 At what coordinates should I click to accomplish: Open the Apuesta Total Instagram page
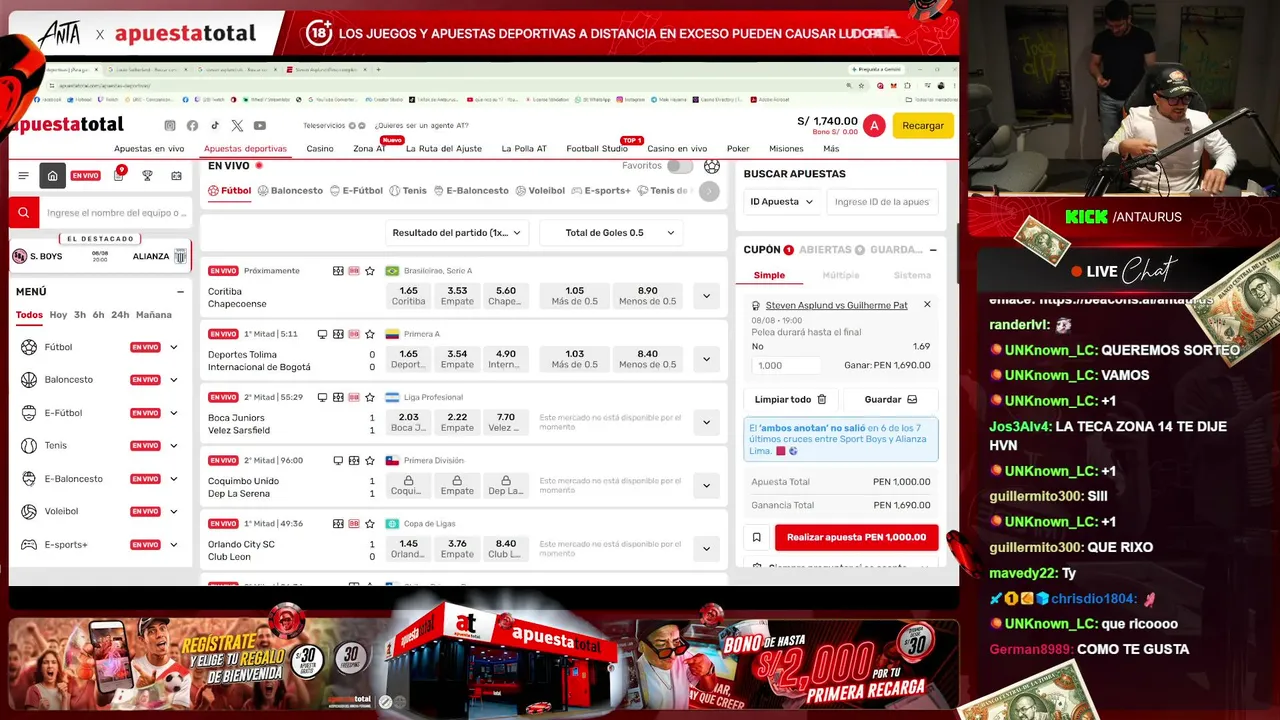coord(170,126)
